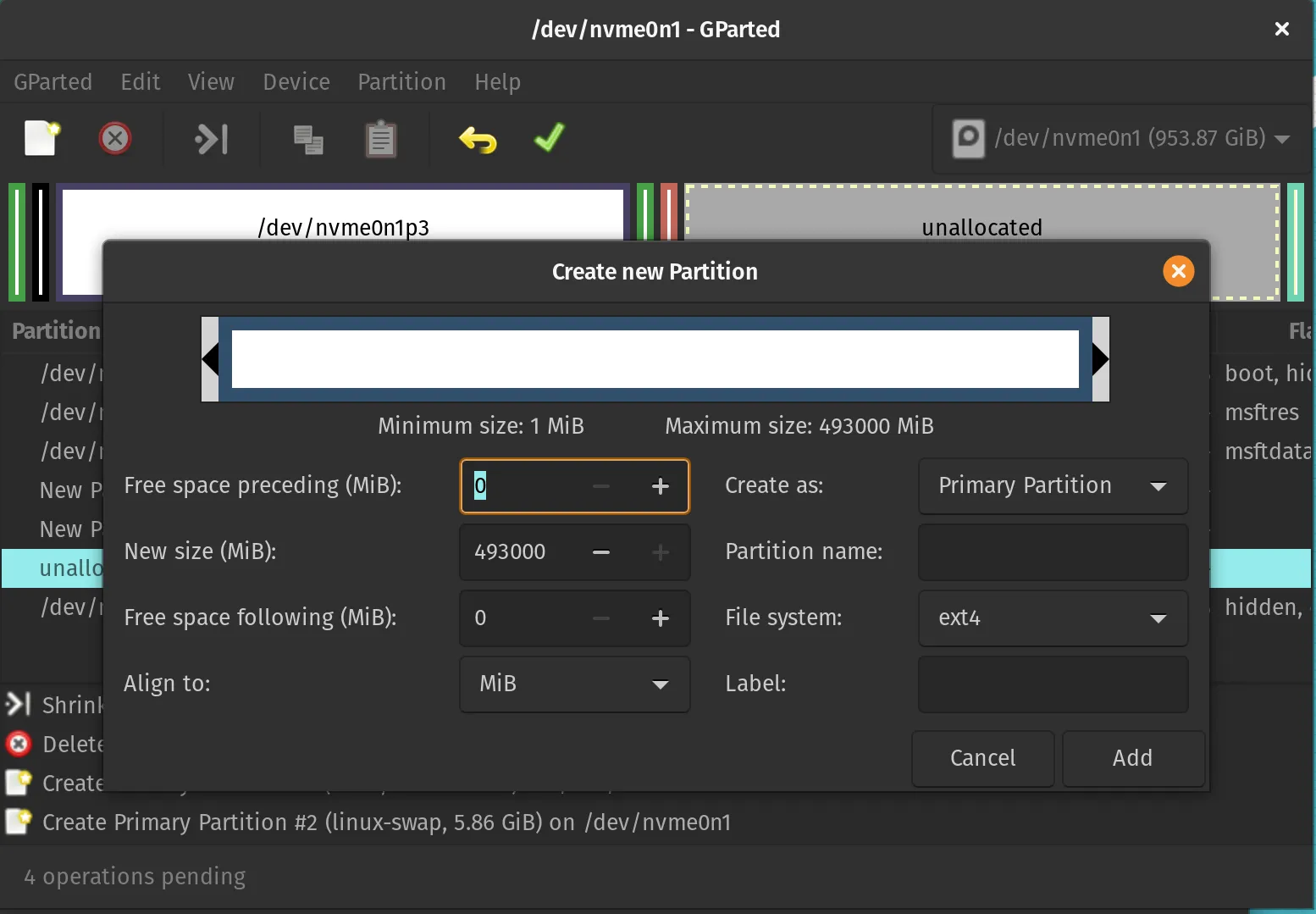Select the pending linux-swap create operation

[x=386, y=823]
